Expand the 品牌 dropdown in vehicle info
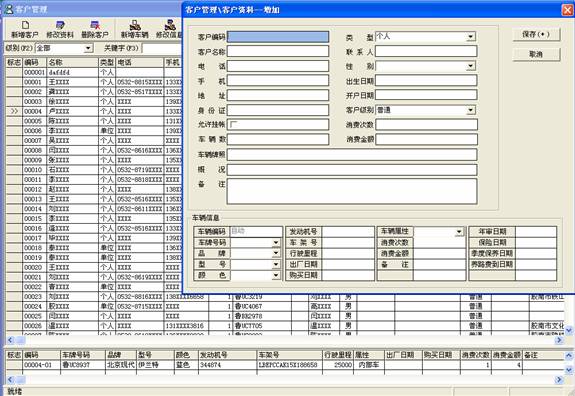Screen dimensions: 575x396 click(x=276, y=253)
